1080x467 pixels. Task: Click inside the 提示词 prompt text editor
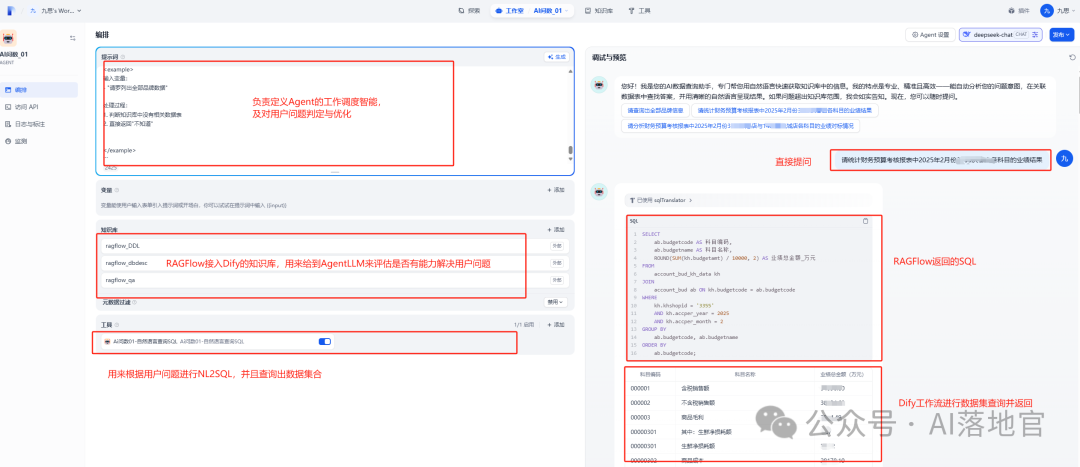pos(333,114)
